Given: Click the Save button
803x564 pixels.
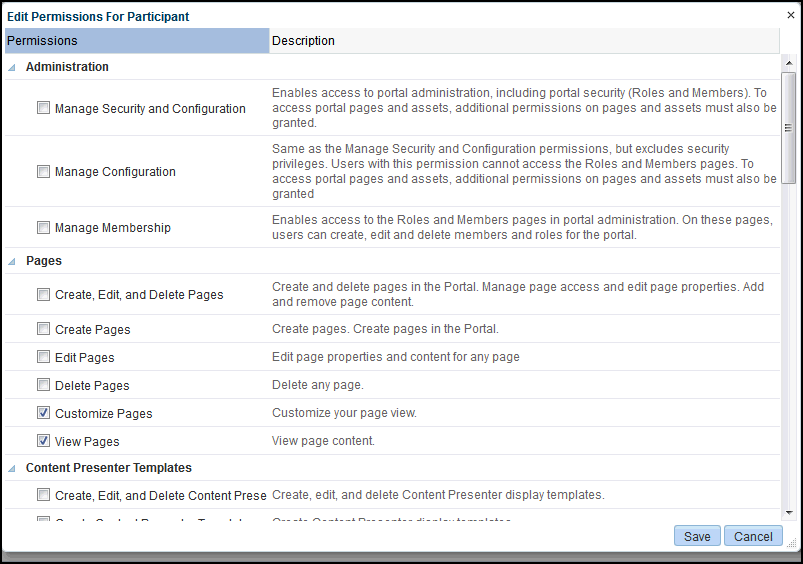Looking at the screenshot, I should tap(697, 536).
